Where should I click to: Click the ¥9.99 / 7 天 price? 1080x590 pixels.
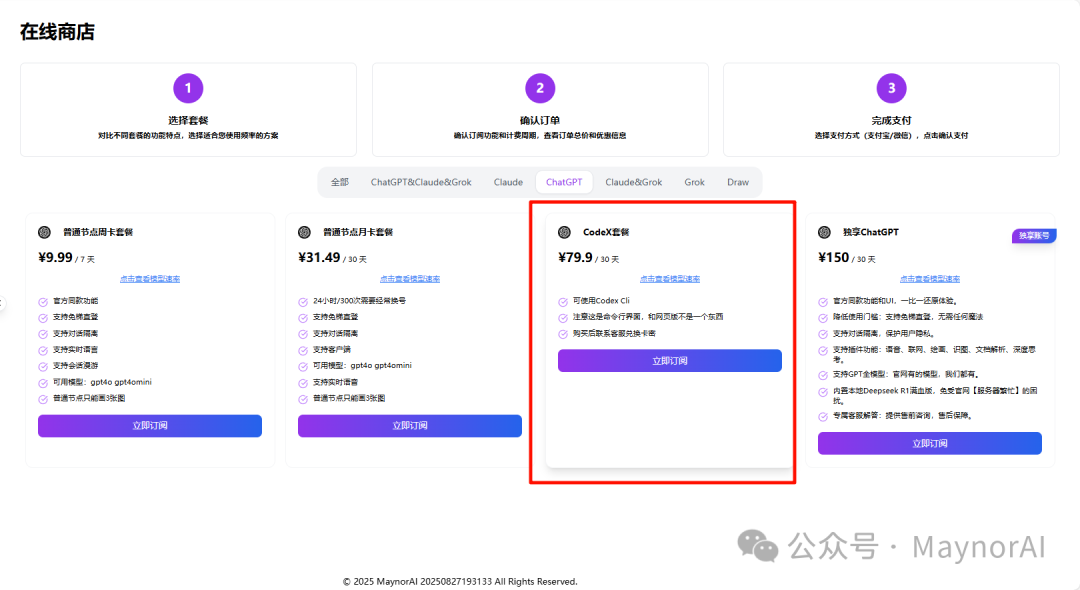click(67, 257)
